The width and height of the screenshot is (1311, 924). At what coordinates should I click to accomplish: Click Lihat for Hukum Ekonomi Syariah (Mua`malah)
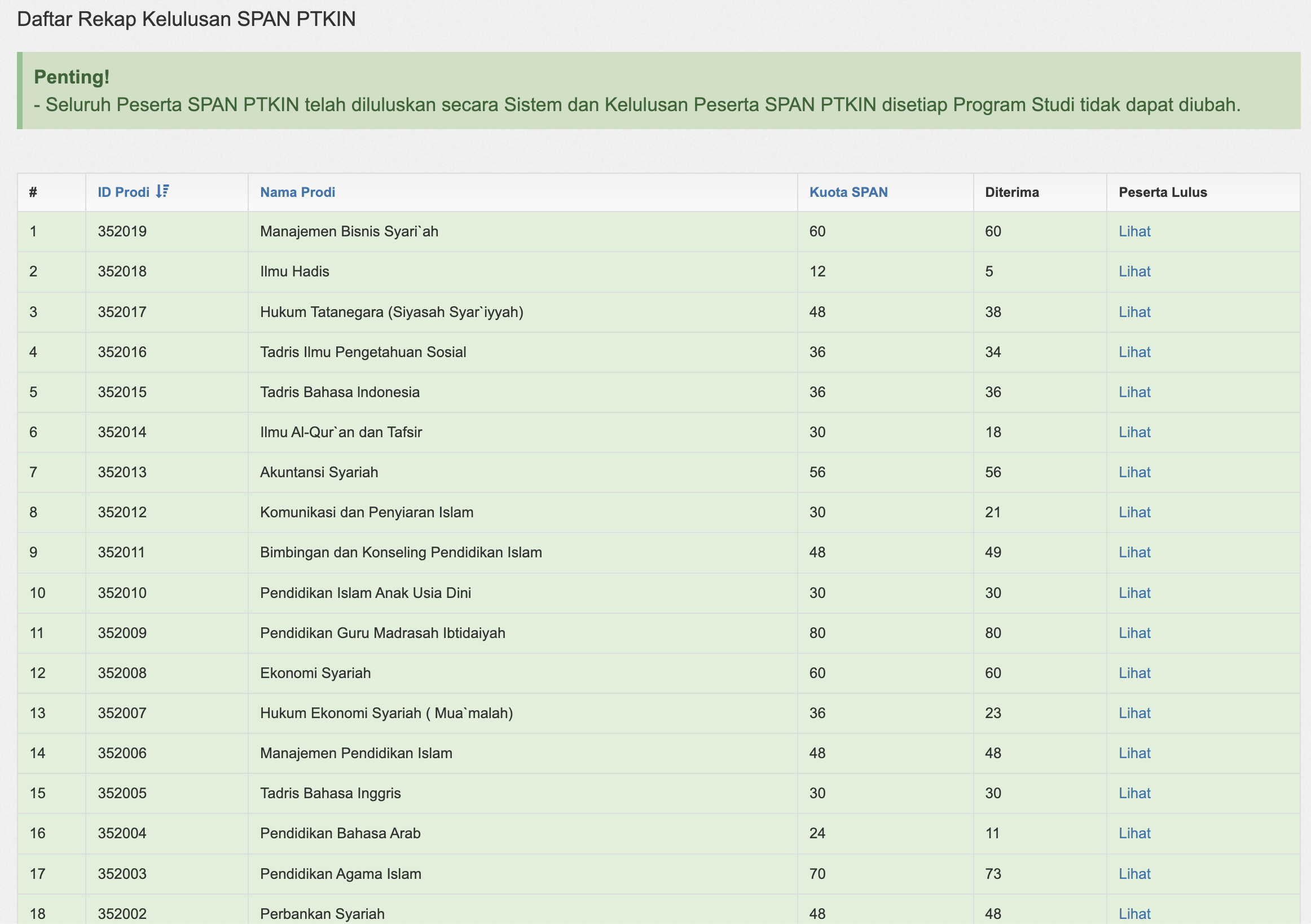coord(1134,712)
